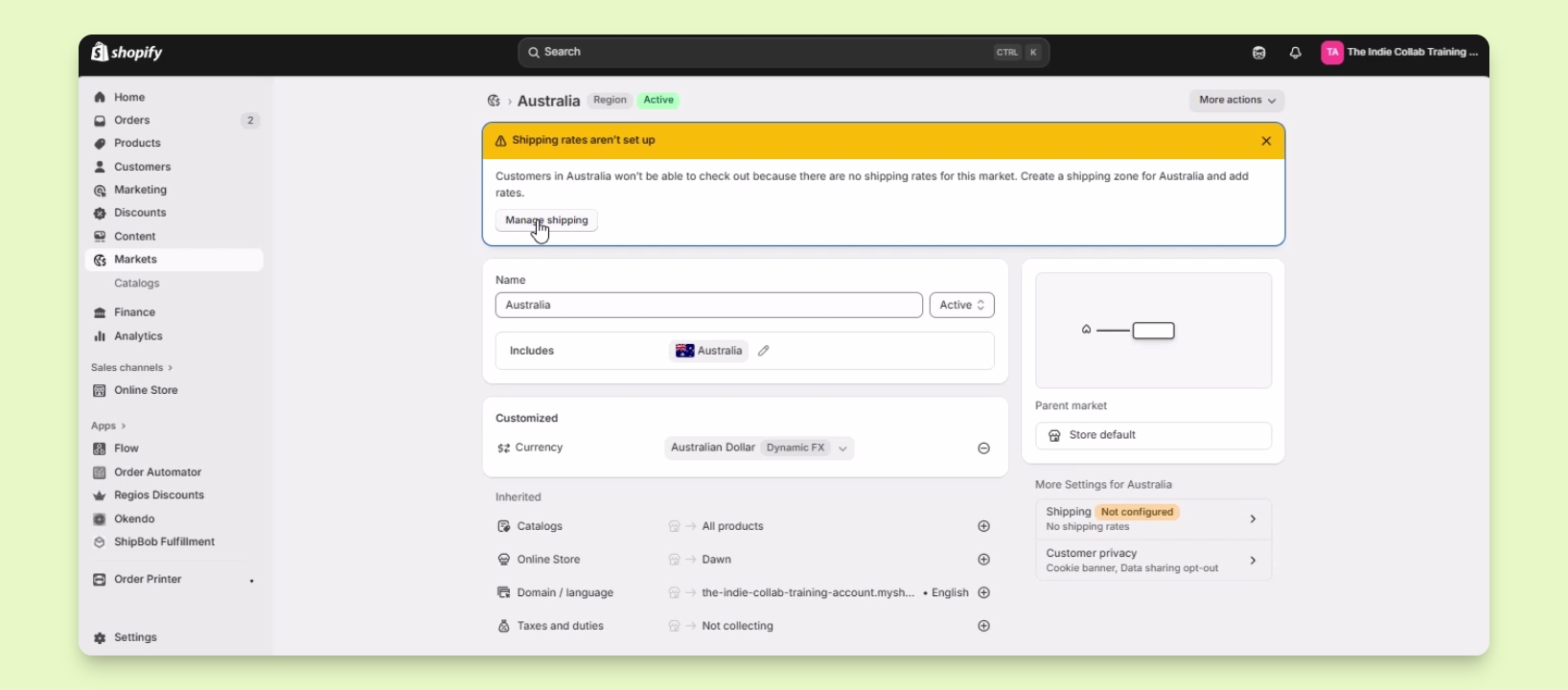Expand the Apps section
Screen dimensions: 1568x690
108,426
